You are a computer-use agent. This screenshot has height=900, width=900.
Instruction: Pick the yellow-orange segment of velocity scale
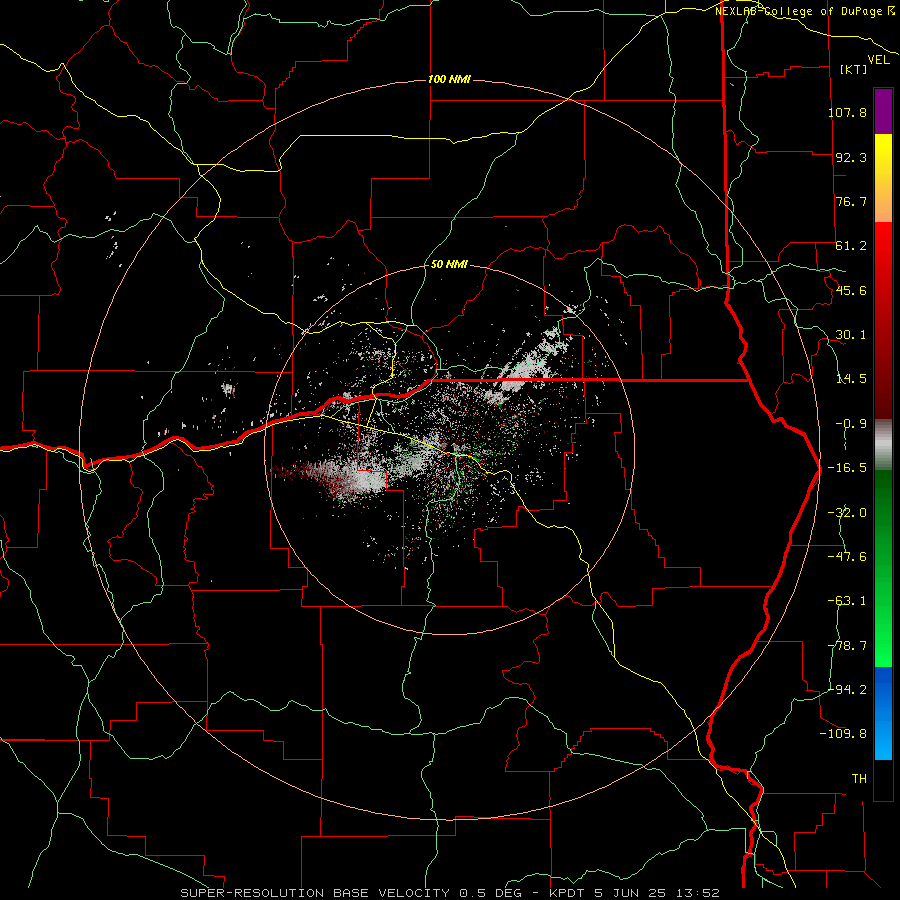click(x=883, y=178)
